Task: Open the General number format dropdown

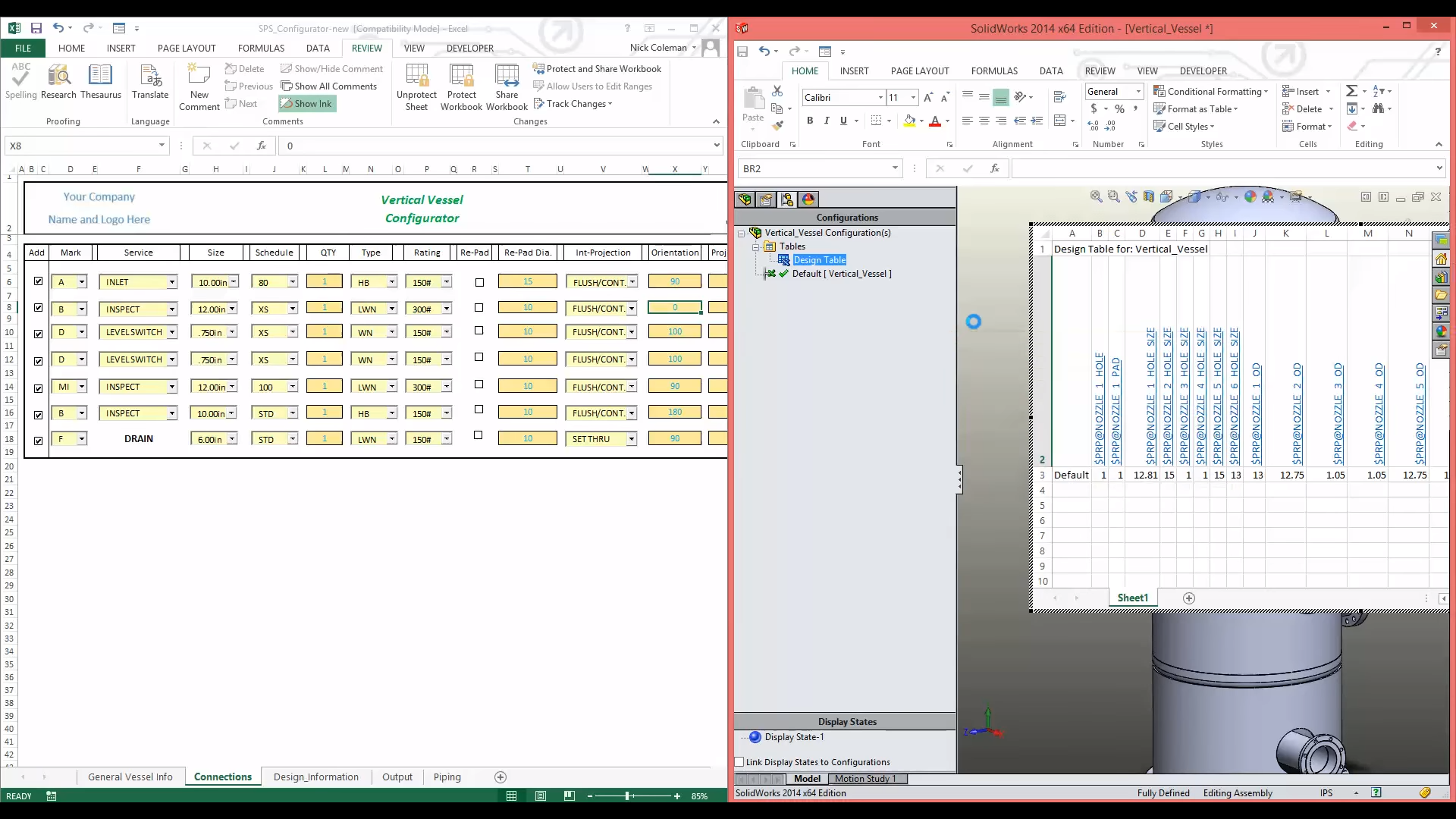Action: pyautogui.click(x=1138, y=91)
